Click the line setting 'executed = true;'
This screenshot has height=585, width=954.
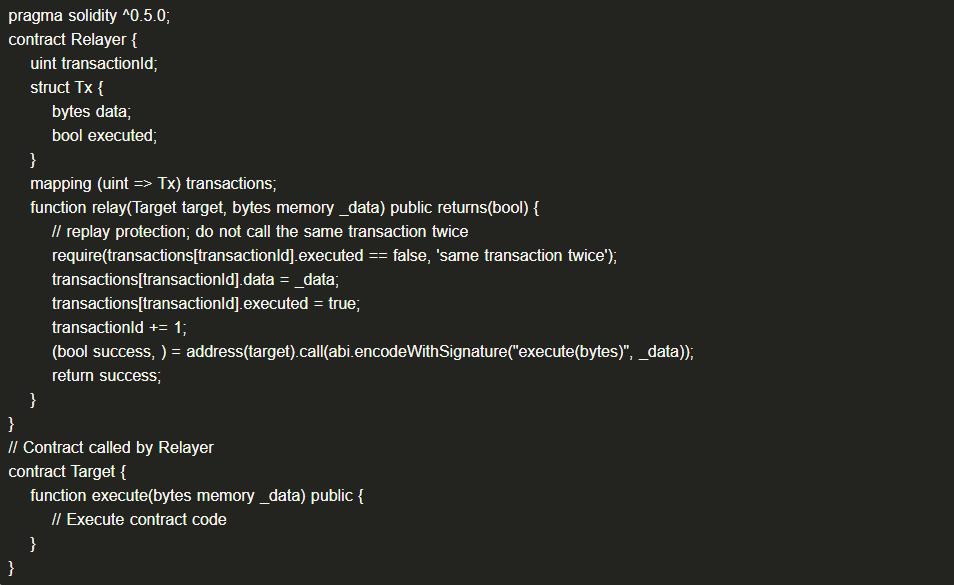click(206, 304)
